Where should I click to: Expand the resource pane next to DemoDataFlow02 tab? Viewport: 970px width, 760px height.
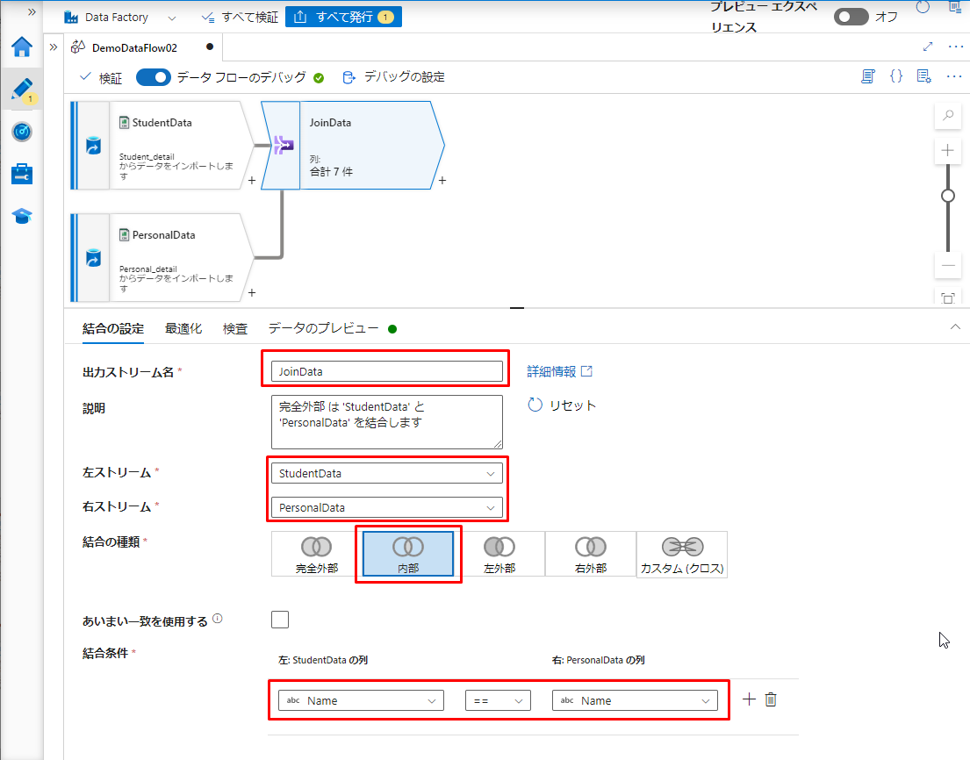53,47
